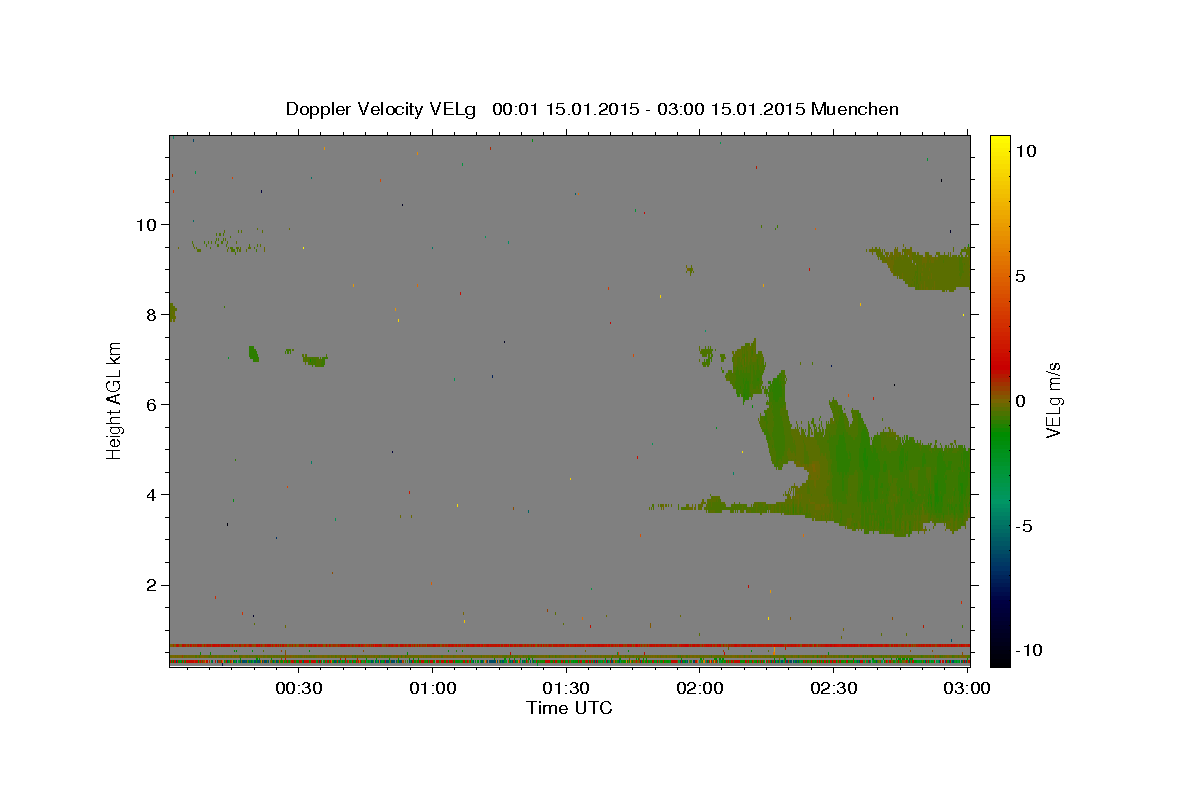This screenshot has height=800, width=1200.
Task: Click the 00:30 time tick label
Action: pyautogui.click(x=298, y=688)
